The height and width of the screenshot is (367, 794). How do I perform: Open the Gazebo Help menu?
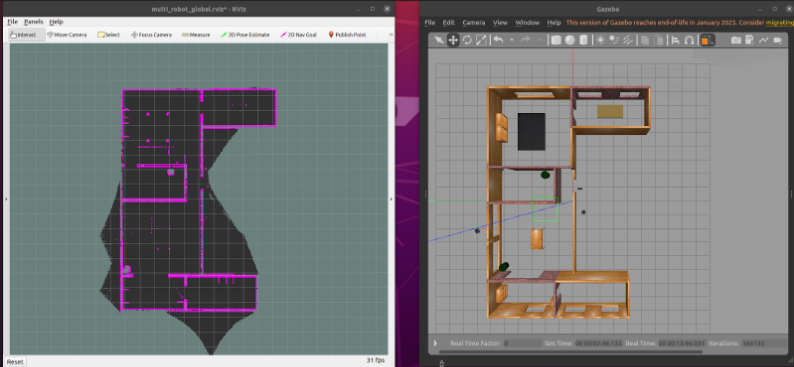tap(554, 23)
